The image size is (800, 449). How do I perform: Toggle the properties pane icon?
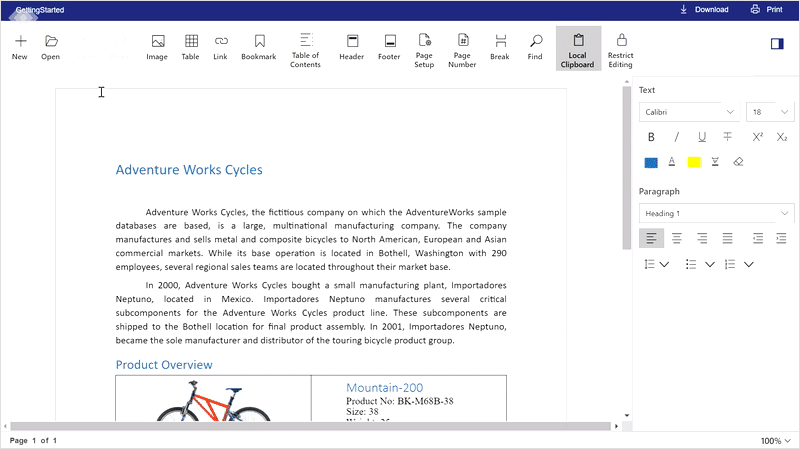pyautogui.click(x=777, y=44)
